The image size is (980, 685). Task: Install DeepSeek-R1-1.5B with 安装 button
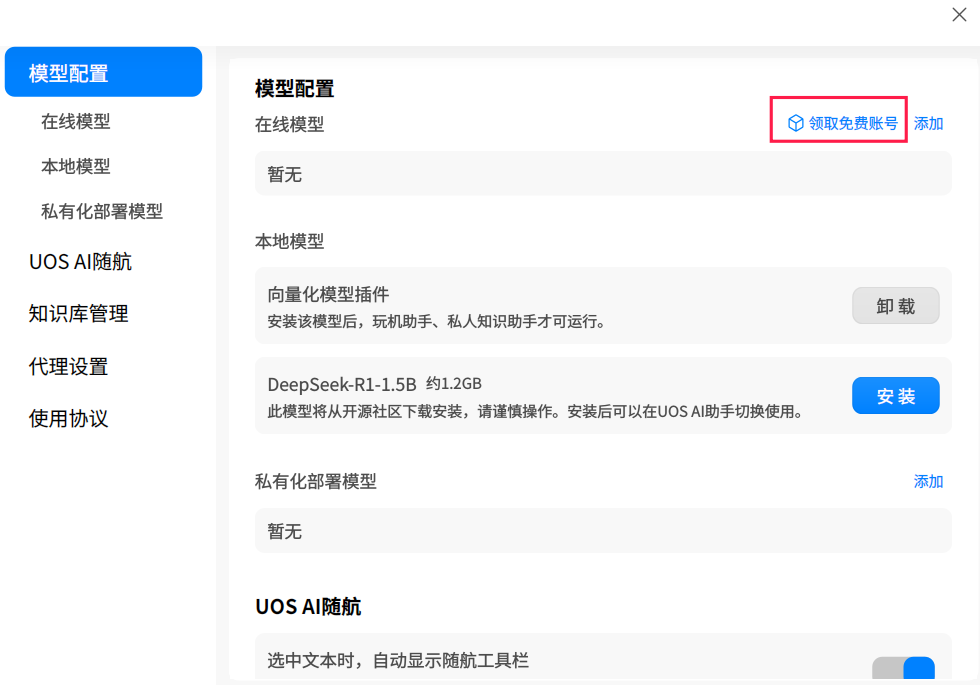tap(896, 396)
